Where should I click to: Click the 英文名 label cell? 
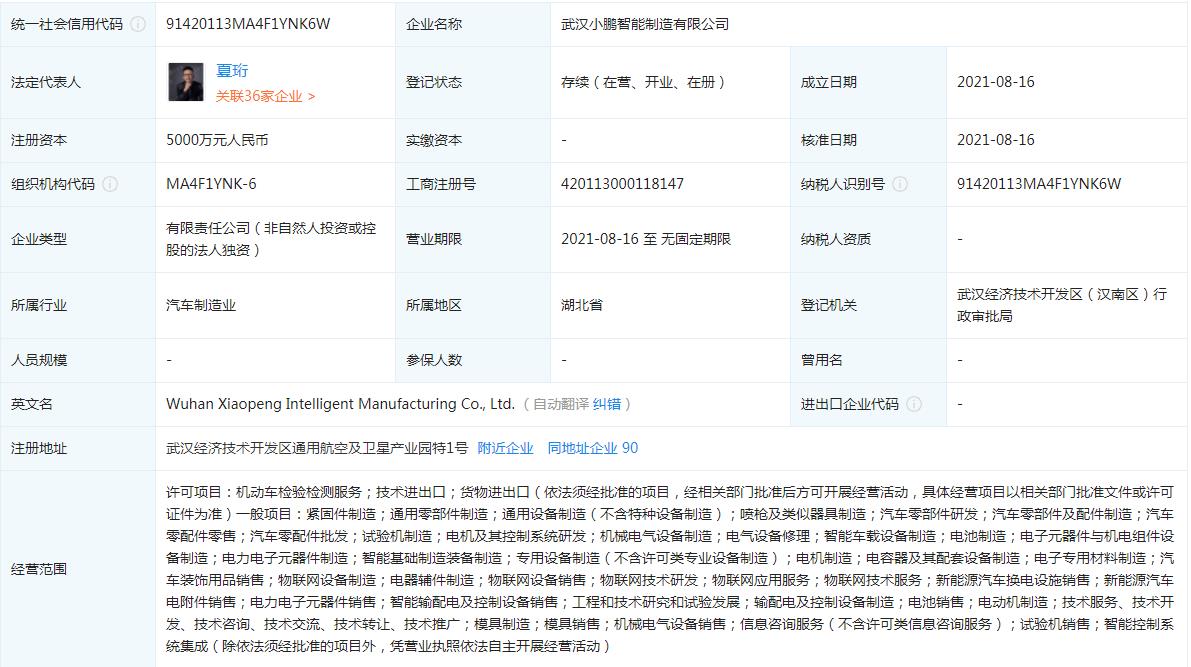tap(77, 404)
